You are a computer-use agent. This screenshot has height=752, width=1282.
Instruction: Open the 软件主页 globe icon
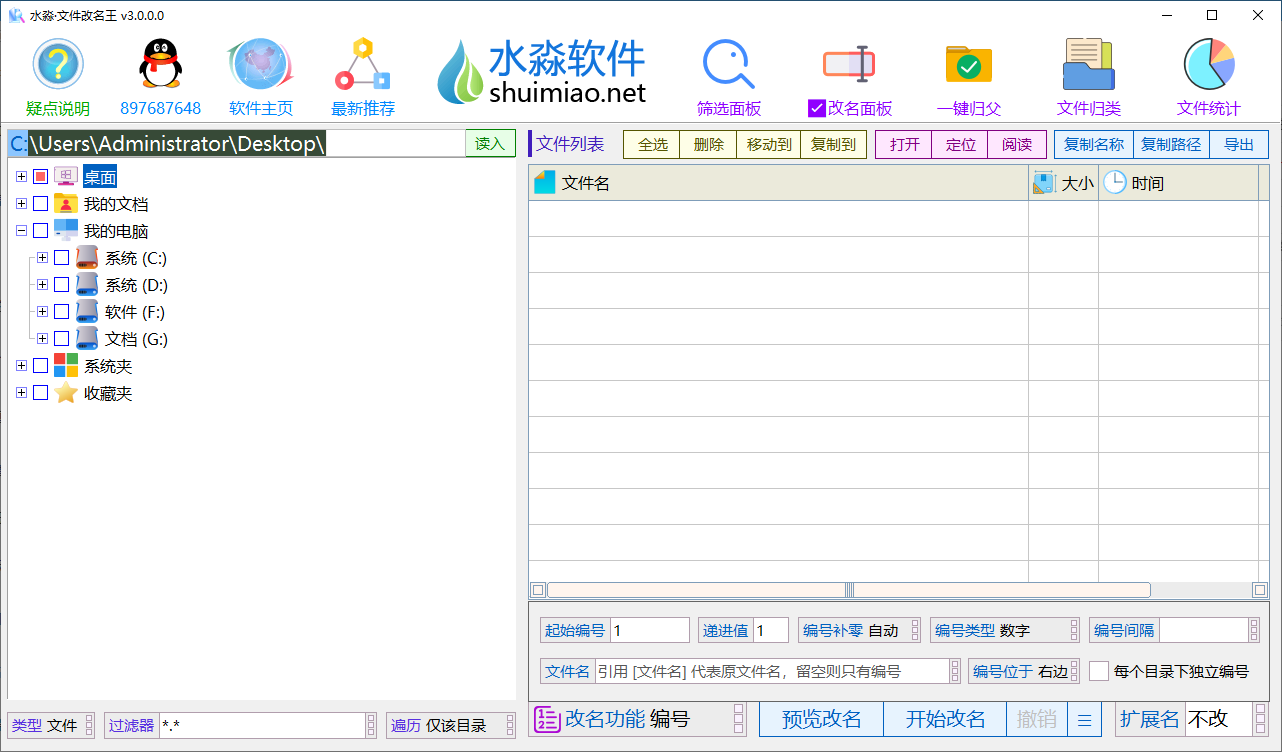click(260, 64)
